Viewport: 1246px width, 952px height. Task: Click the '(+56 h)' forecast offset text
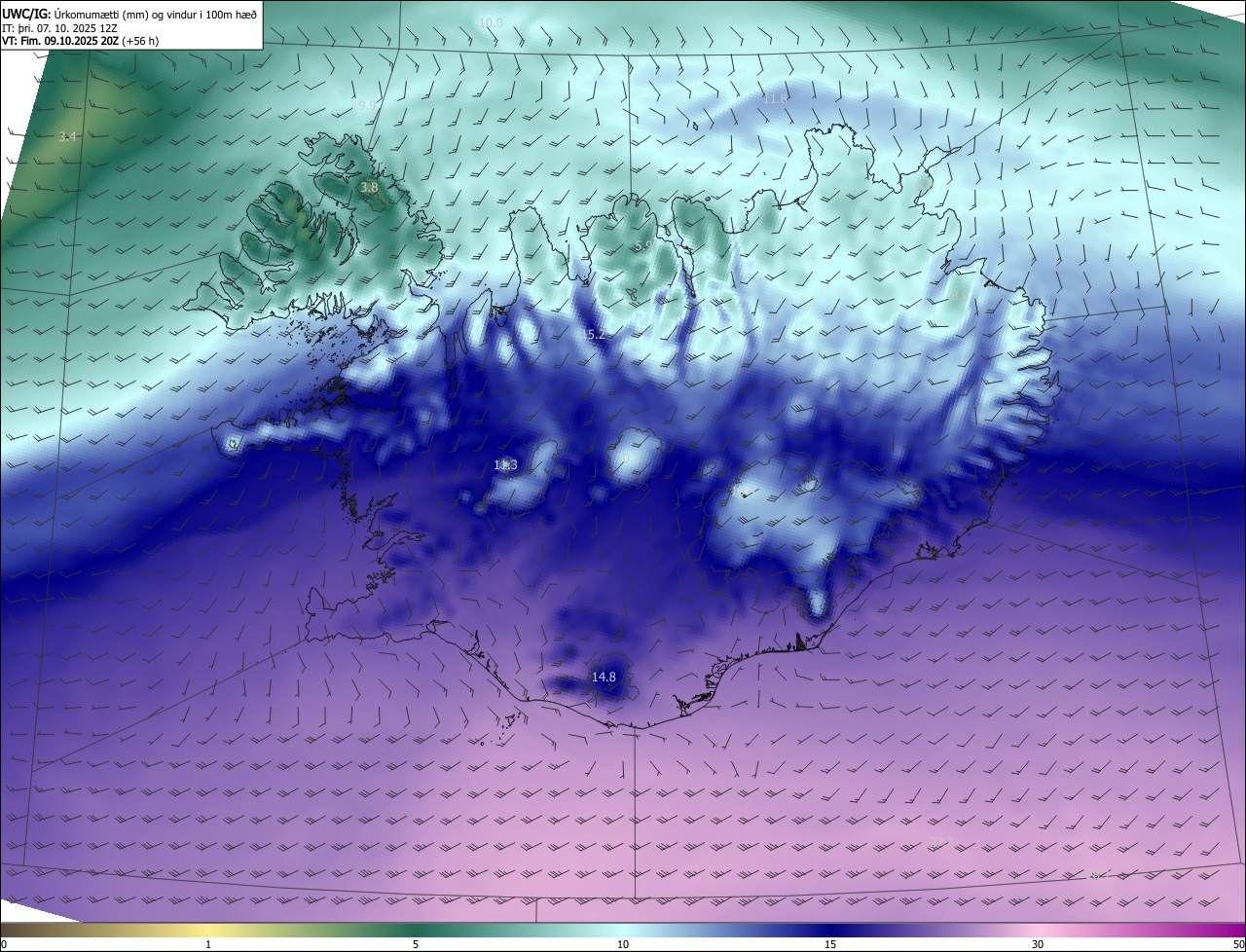click(x=141, y=41)
